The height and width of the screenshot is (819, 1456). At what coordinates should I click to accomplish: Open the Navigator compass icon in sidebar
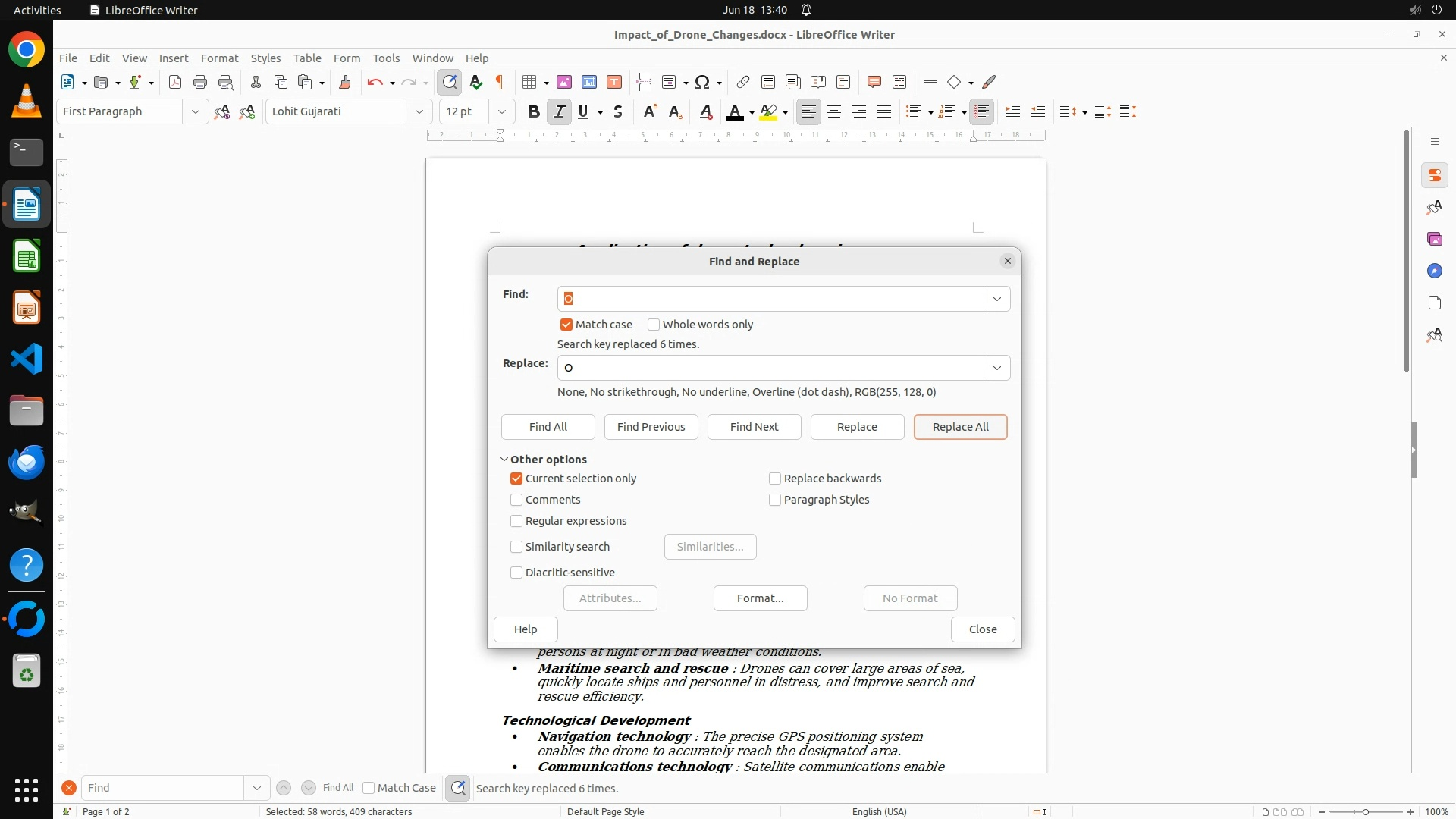(x=1434, y=271)
